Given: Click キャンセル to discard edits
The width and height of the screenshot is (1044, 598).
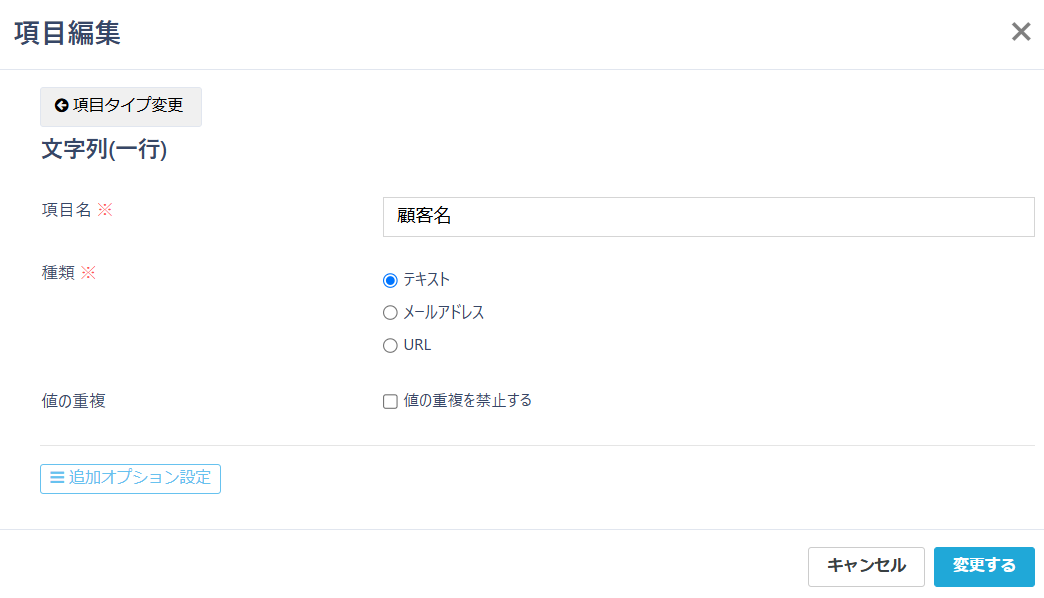Looking at the screenshot, I should click(866, 566).
